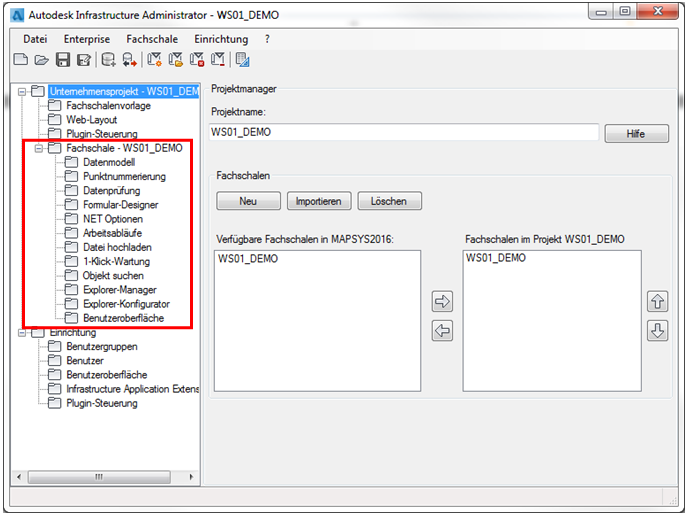
Task: Click the tree scrollbar right arrow
Action: (191, 477)
